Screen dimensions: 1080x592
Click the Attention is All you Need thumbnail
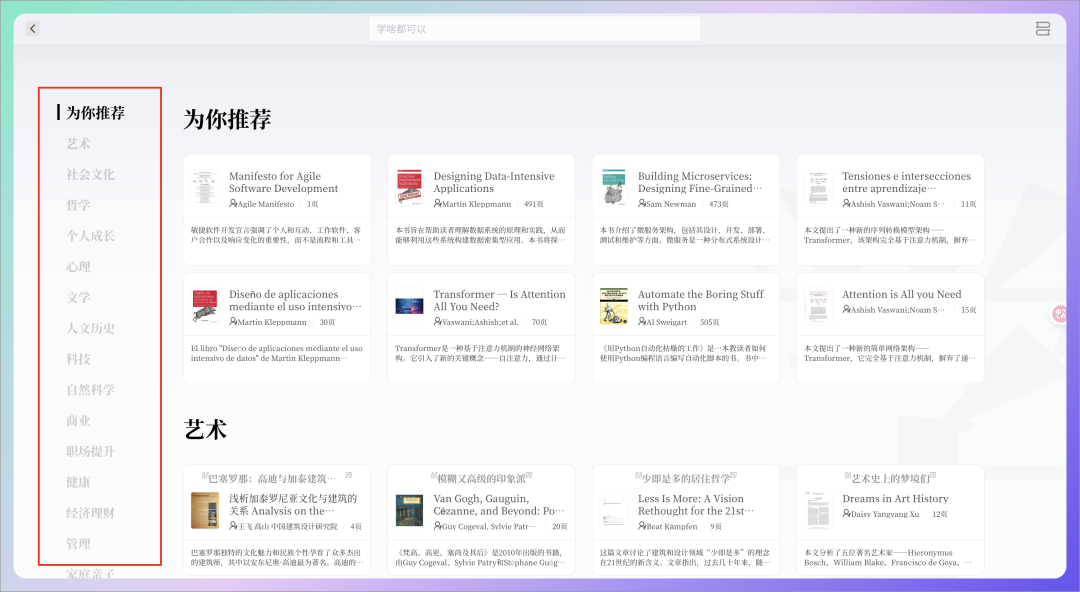click(x=818, y=306)
